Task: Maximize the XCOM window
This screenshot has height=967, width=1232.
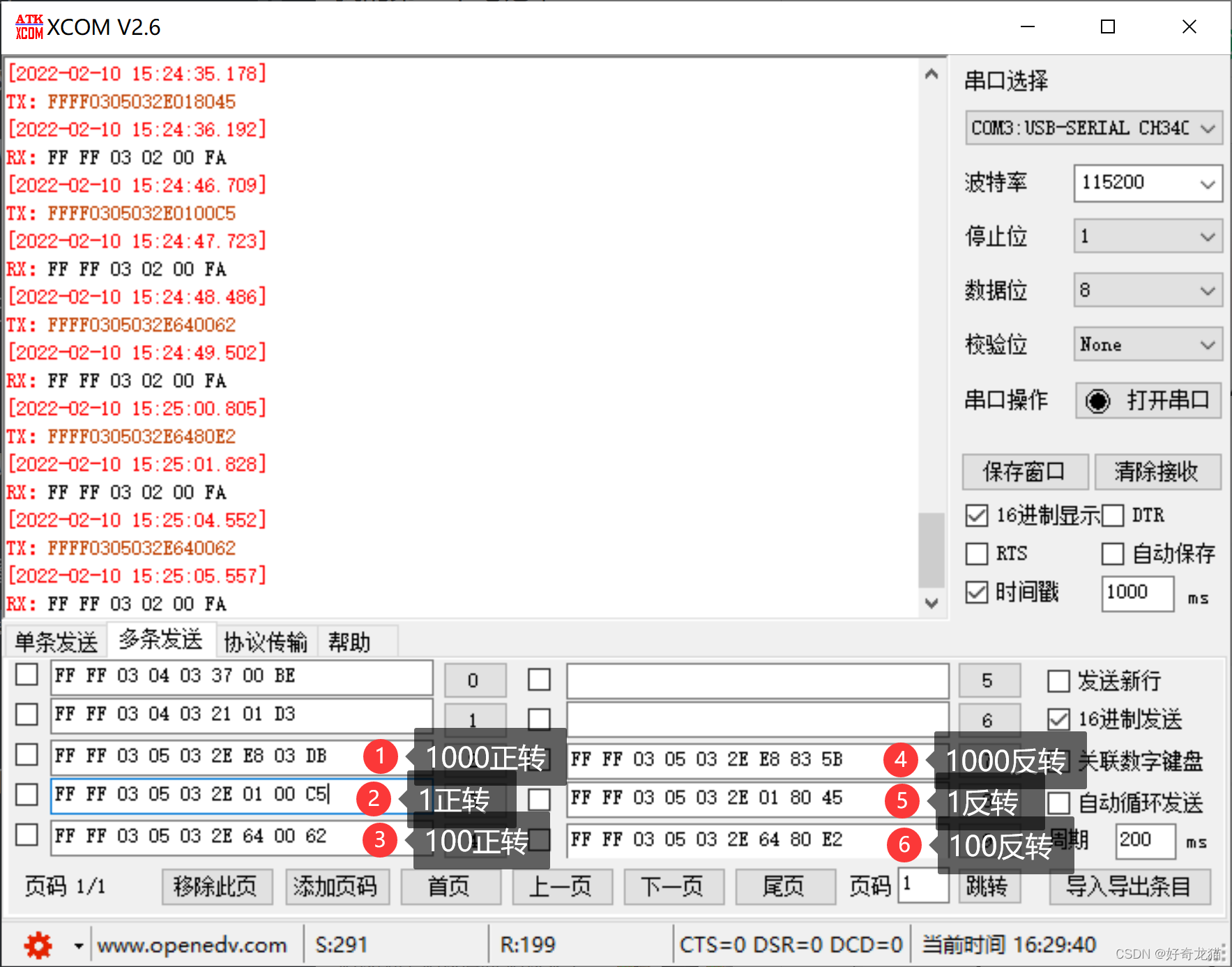Action: coord(1108,27)
